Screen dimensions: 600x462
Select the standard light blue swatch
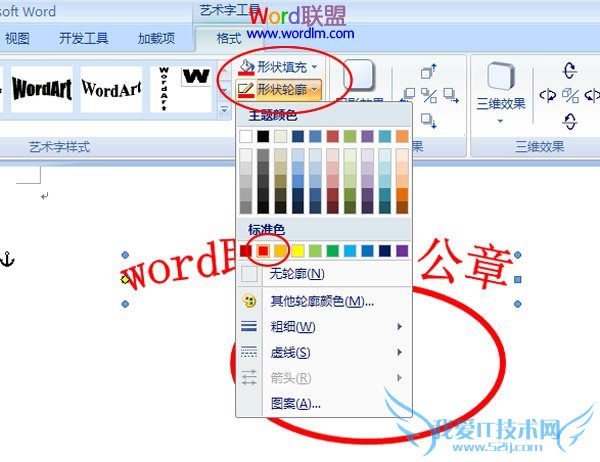(350, 251)
